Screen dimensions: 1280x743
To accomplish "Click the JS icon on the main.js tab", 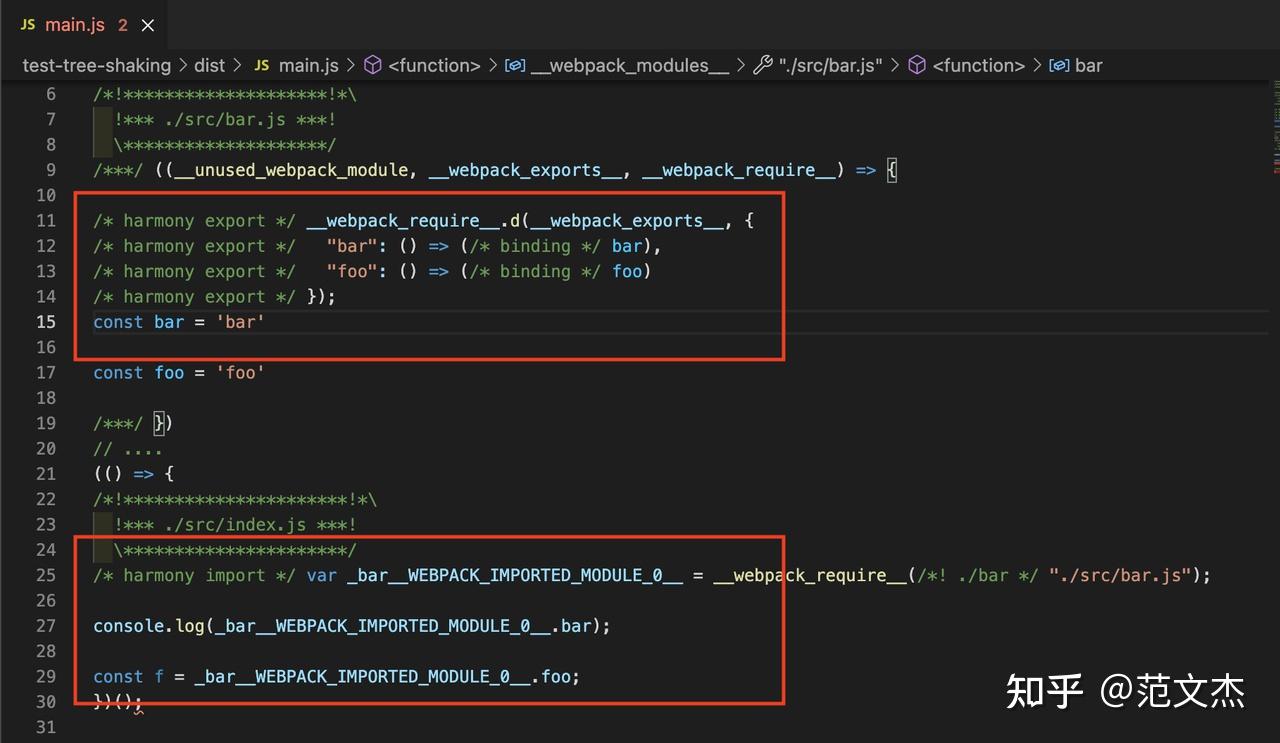I will tap(27, 24).
